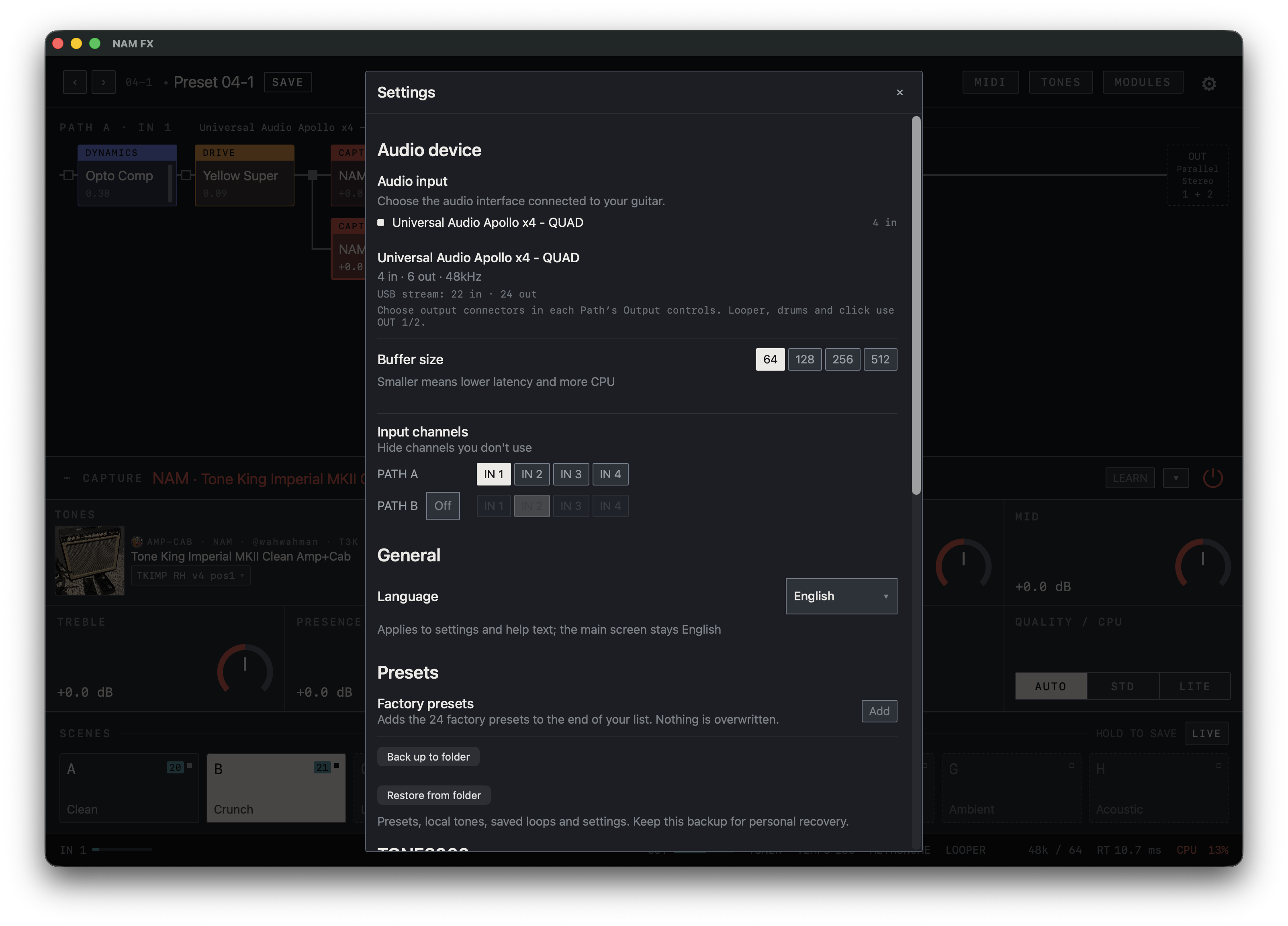
Task: Open the Language dropdown set to English
Action: [x=841, y=596]
